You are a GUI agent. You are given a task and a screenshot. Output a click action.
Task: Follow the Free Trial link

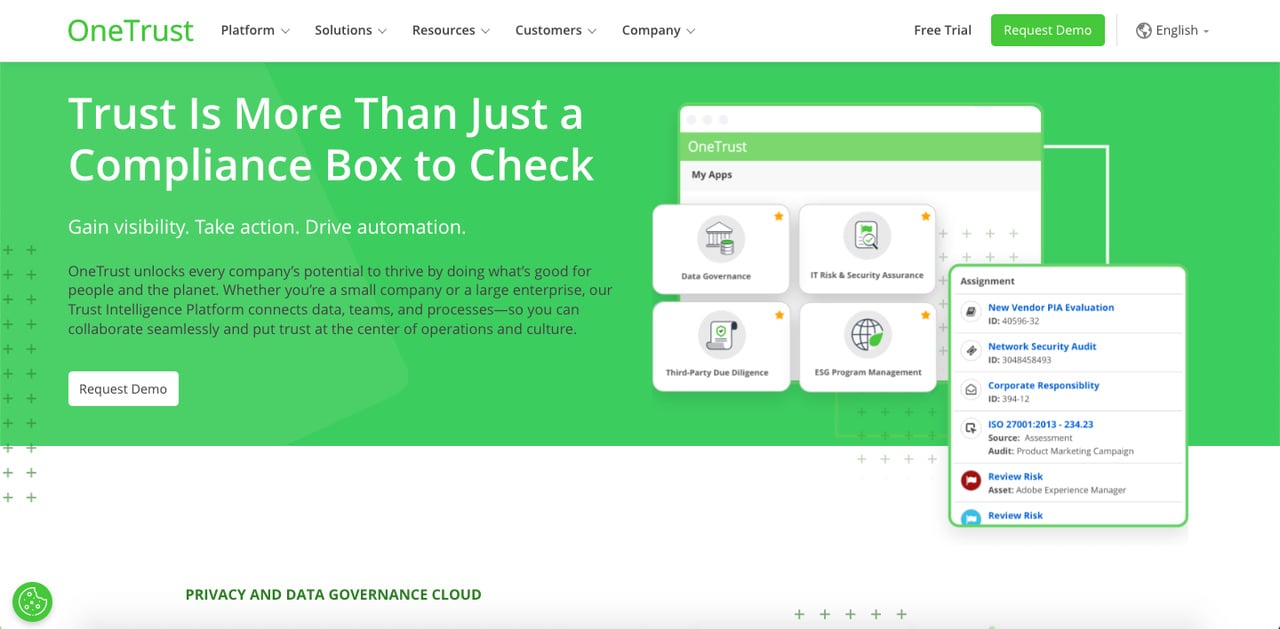coord(941,30)
